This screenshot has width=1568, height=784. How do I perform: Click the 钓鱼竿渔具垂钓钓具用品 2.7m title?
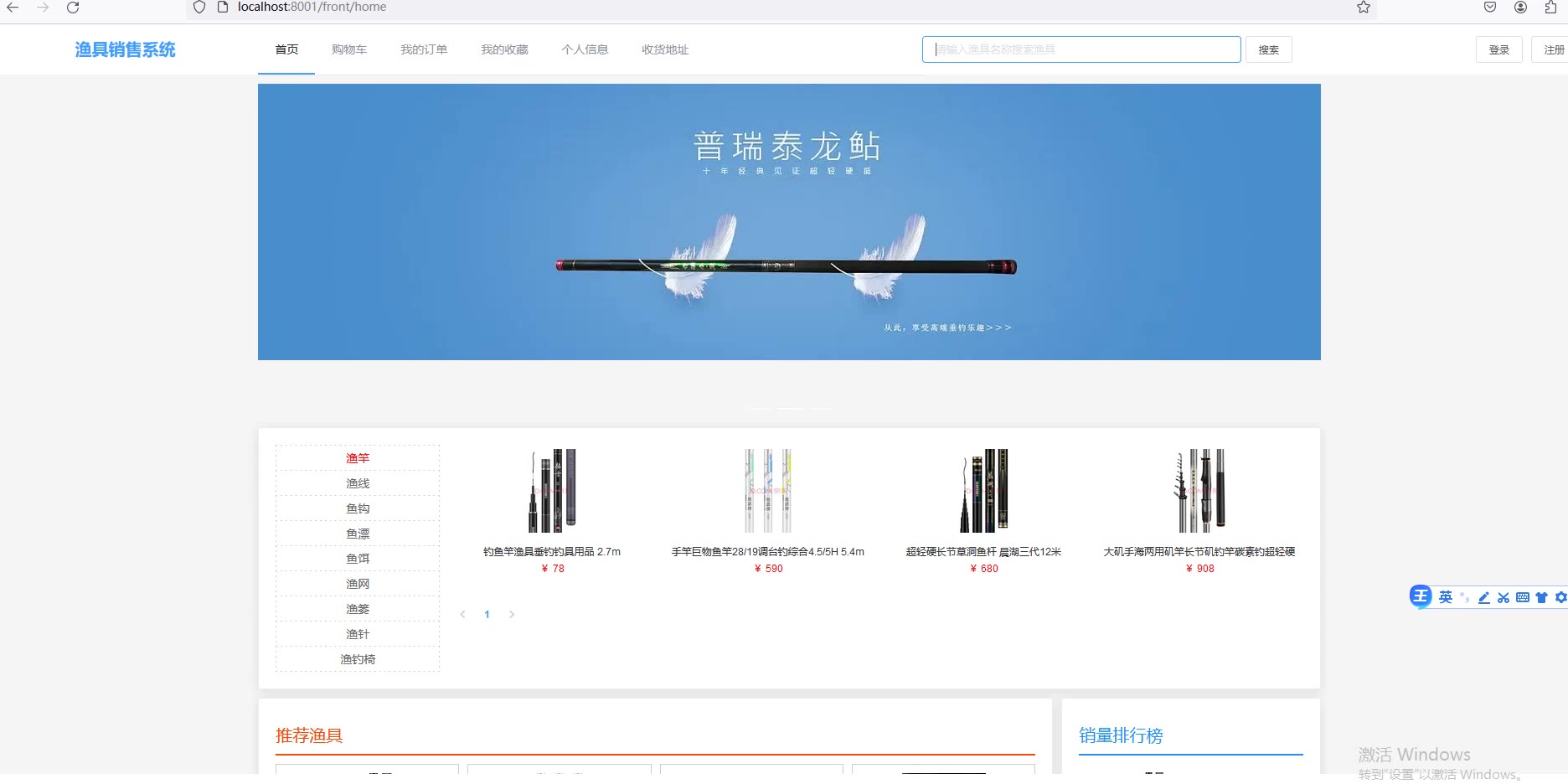pyautogui.click(x=552, y=552)
